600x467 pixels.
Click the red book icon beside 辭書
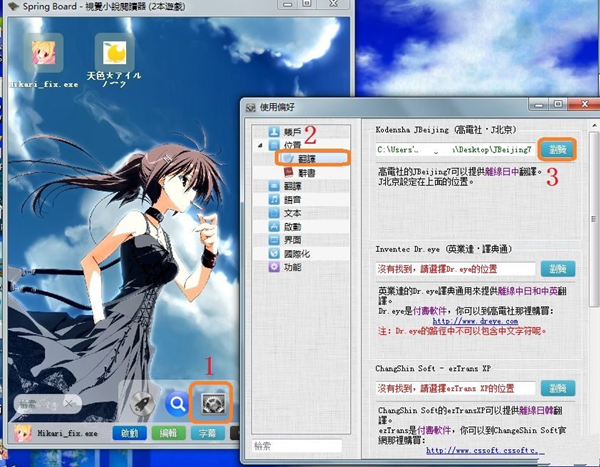point(289,172)
